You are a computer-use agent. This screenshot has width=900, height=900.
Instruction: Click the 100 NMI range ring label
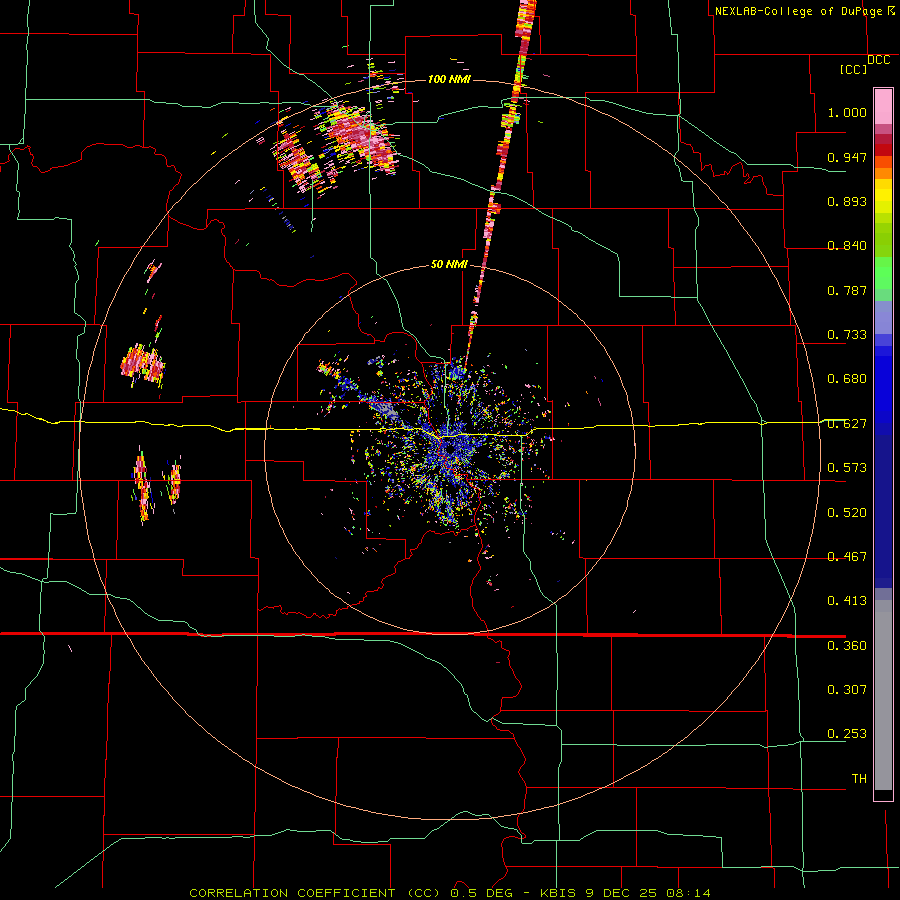(x=449, y=79)
